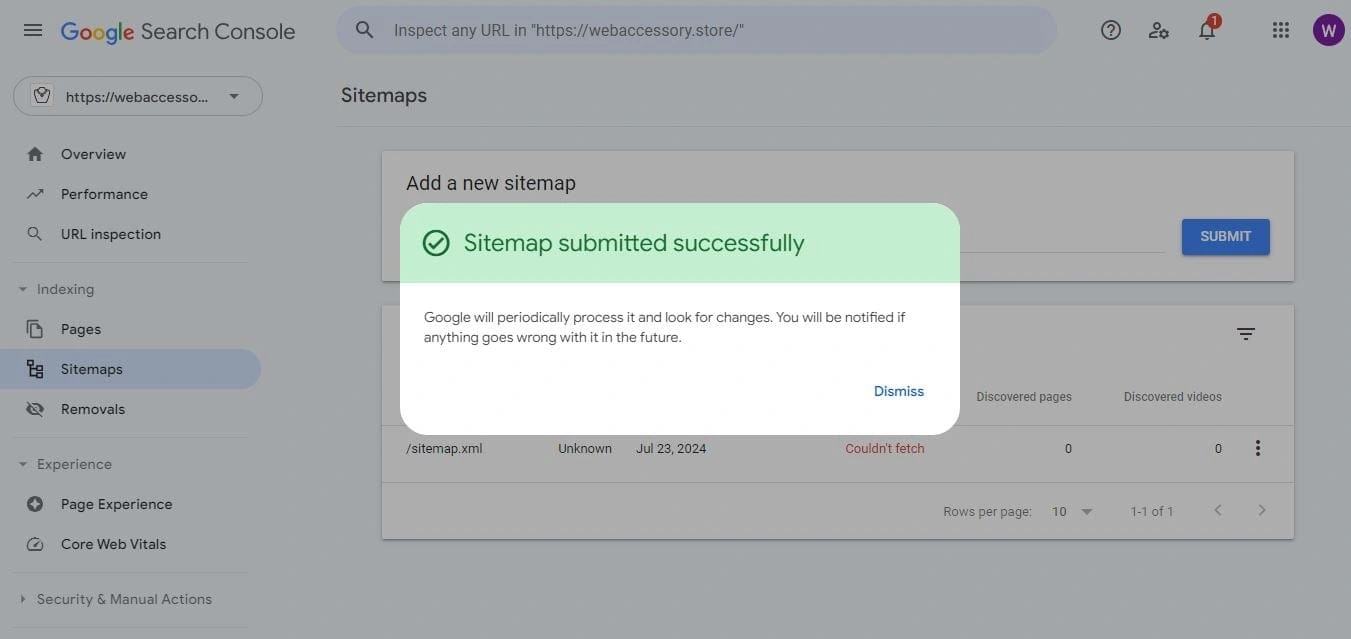Screen dimensions: 1351x639
Task: Open the rows per page dropdown
Action: point(1072,511)
